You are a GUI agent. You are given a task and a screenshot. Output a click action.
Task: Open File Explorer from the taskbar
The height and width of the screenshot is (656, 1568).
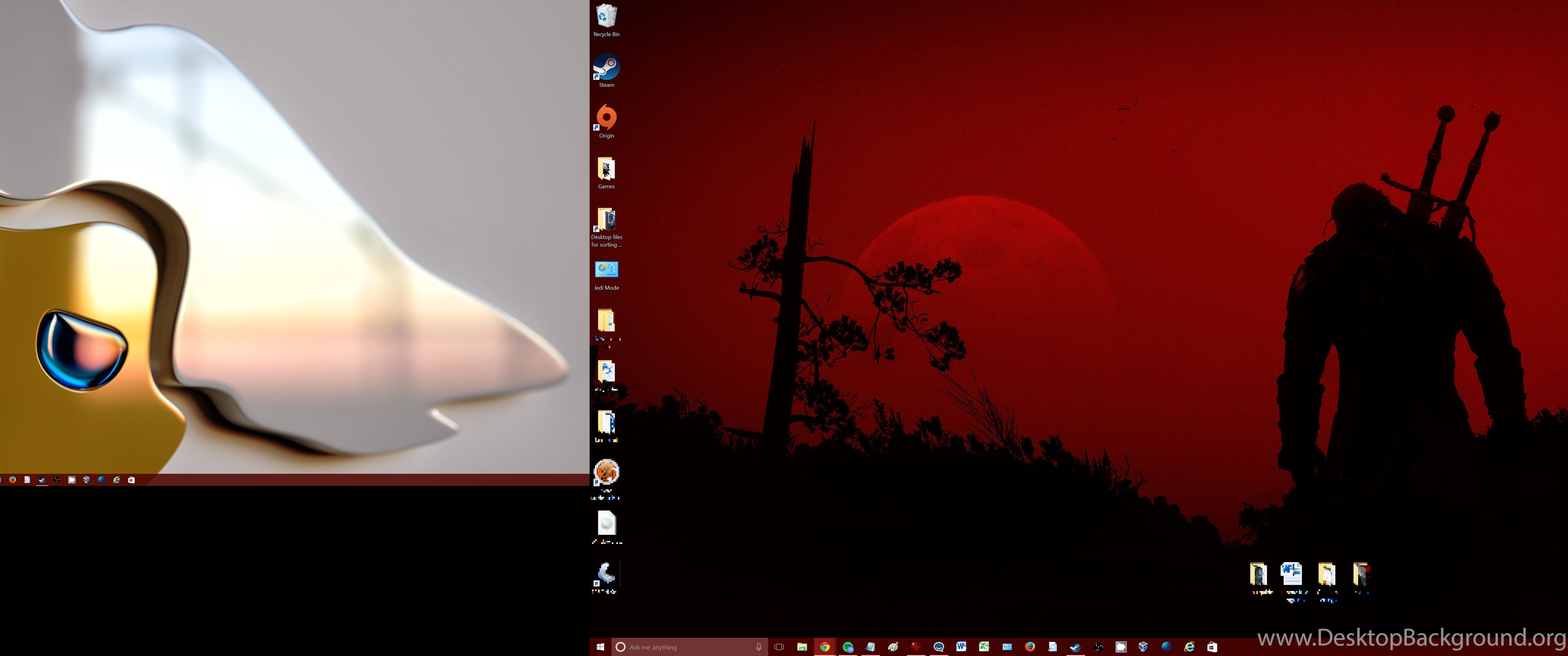[802, 647]
